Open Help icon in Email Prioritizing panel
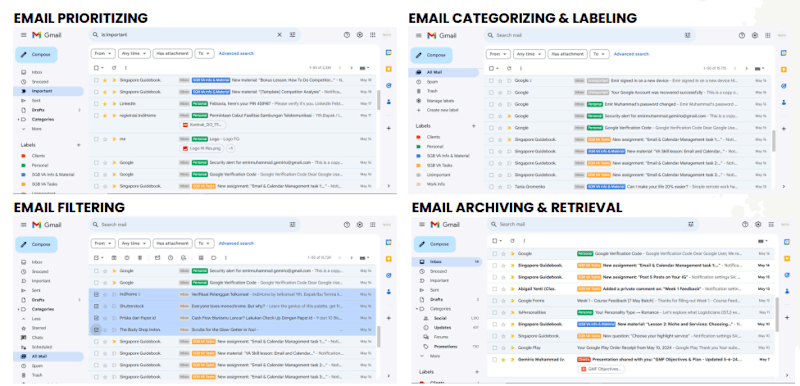800x386 pixels. click(x=347, y=35)
